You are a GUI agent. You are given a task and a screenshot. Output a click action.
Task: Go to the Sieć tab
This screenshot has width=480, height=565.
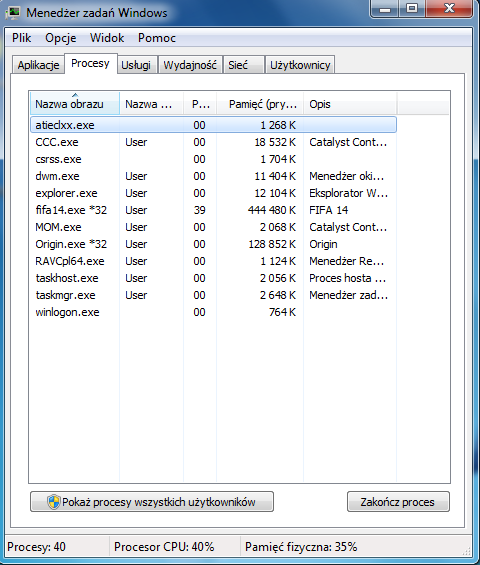pos(243,65)
